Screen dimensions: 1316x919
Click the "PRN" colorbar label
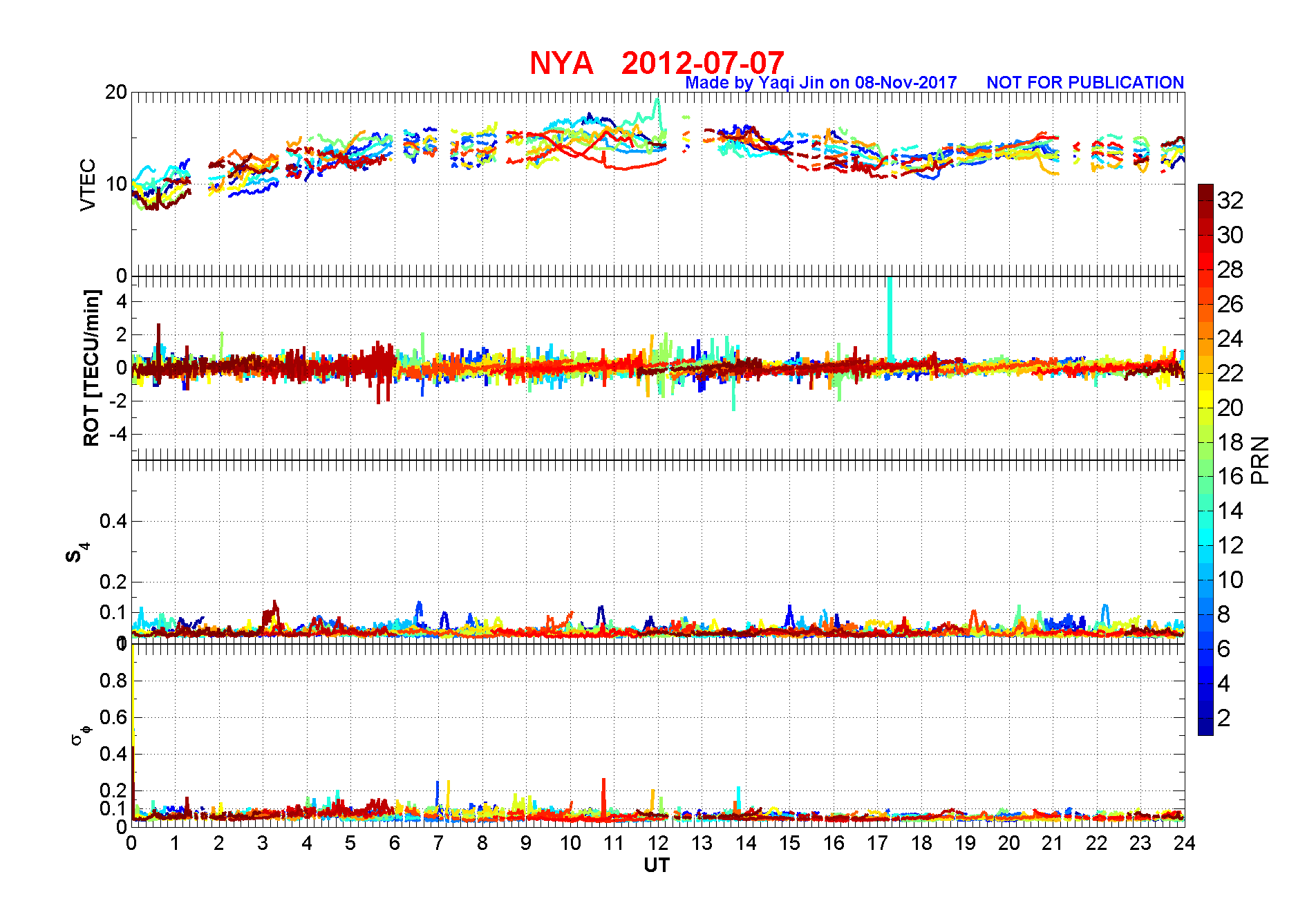tap(1260, 460)
